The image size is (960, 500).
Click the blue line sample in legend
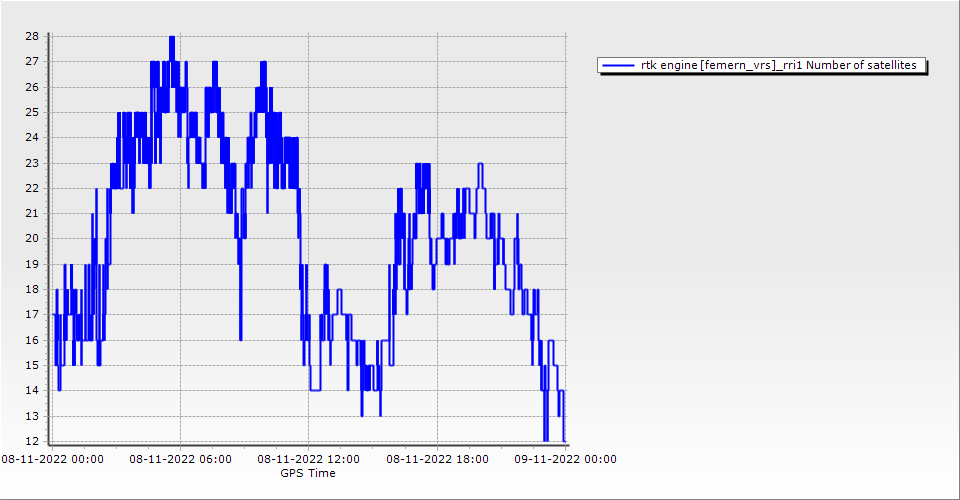point(618,65)
